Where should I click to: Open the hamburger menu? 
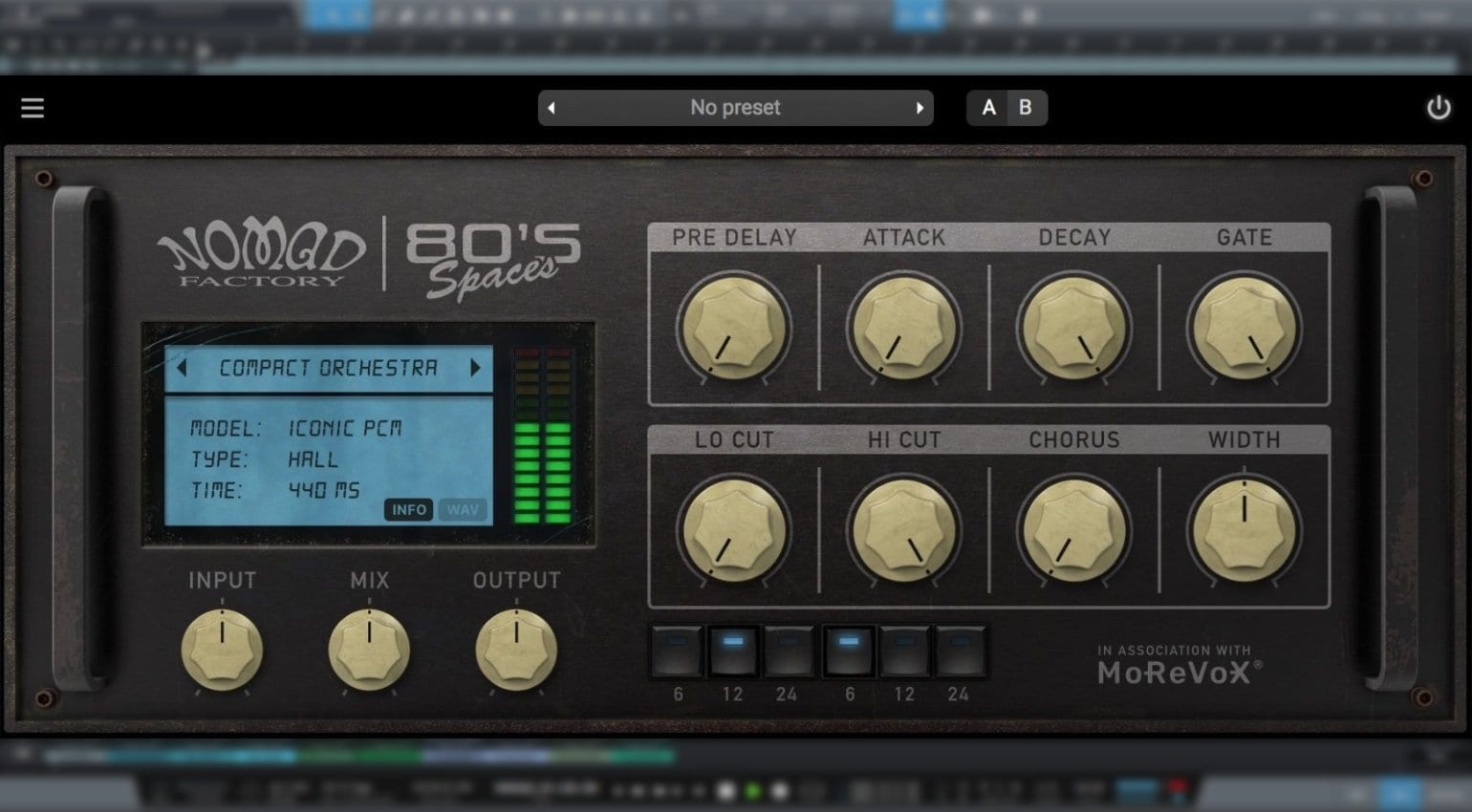tap(32, 108)
